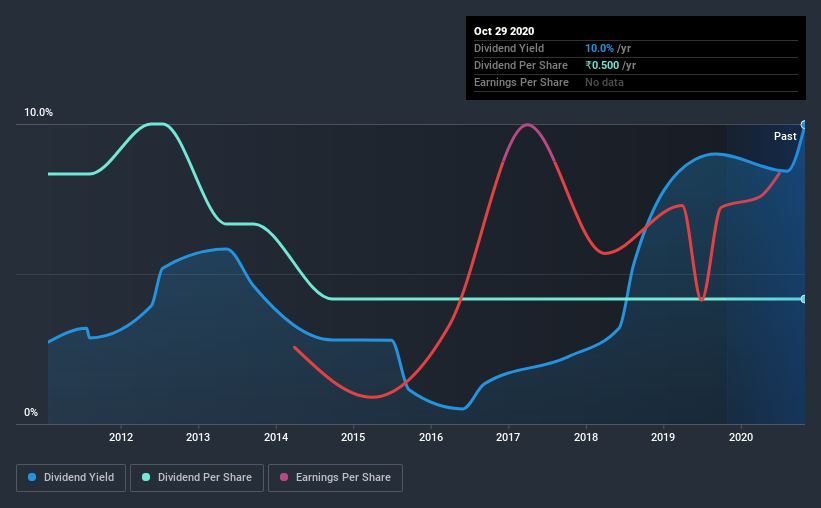The width and height of the screenshot is (821, 508).
Task: Click the tooltip Dividend Per Share row label
Action: 520,65
